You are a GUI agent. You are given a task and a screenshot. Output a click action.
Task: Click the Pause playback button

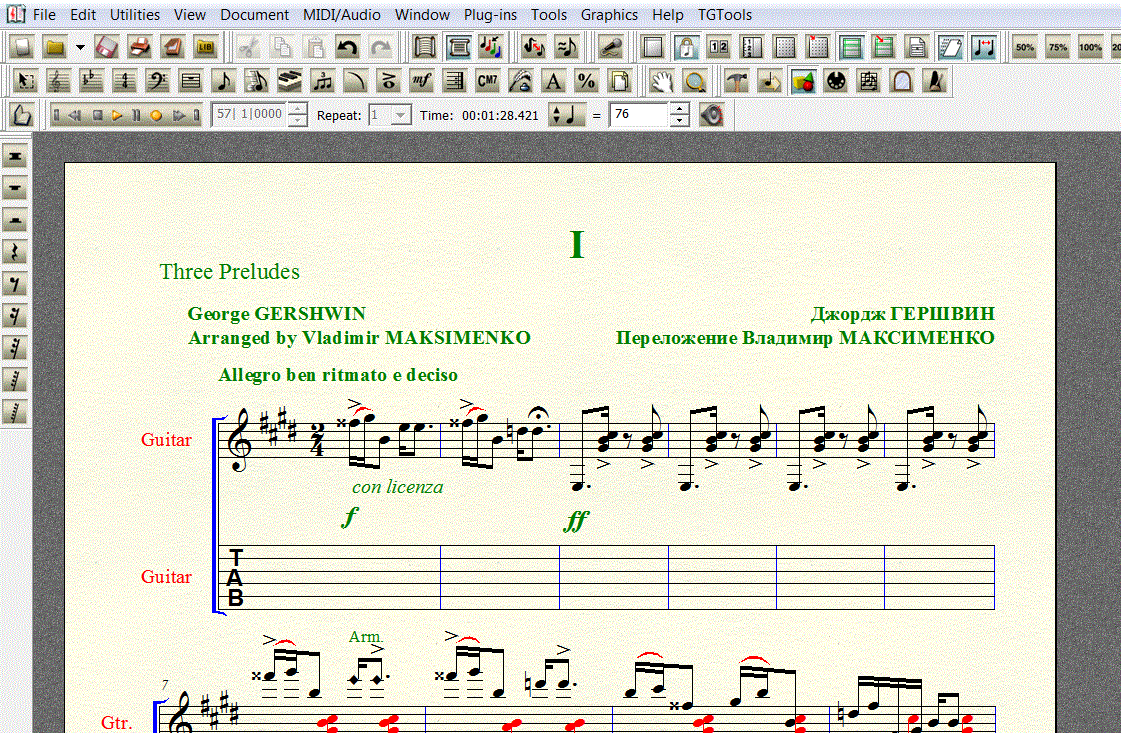click(x=137, y=115)
